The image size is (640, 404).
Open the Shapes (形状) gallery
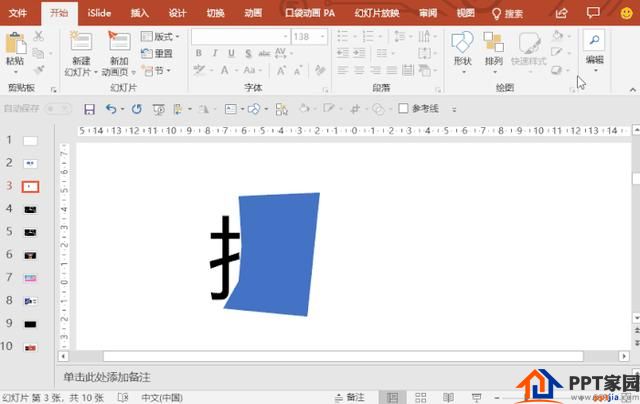click(462, 53)
